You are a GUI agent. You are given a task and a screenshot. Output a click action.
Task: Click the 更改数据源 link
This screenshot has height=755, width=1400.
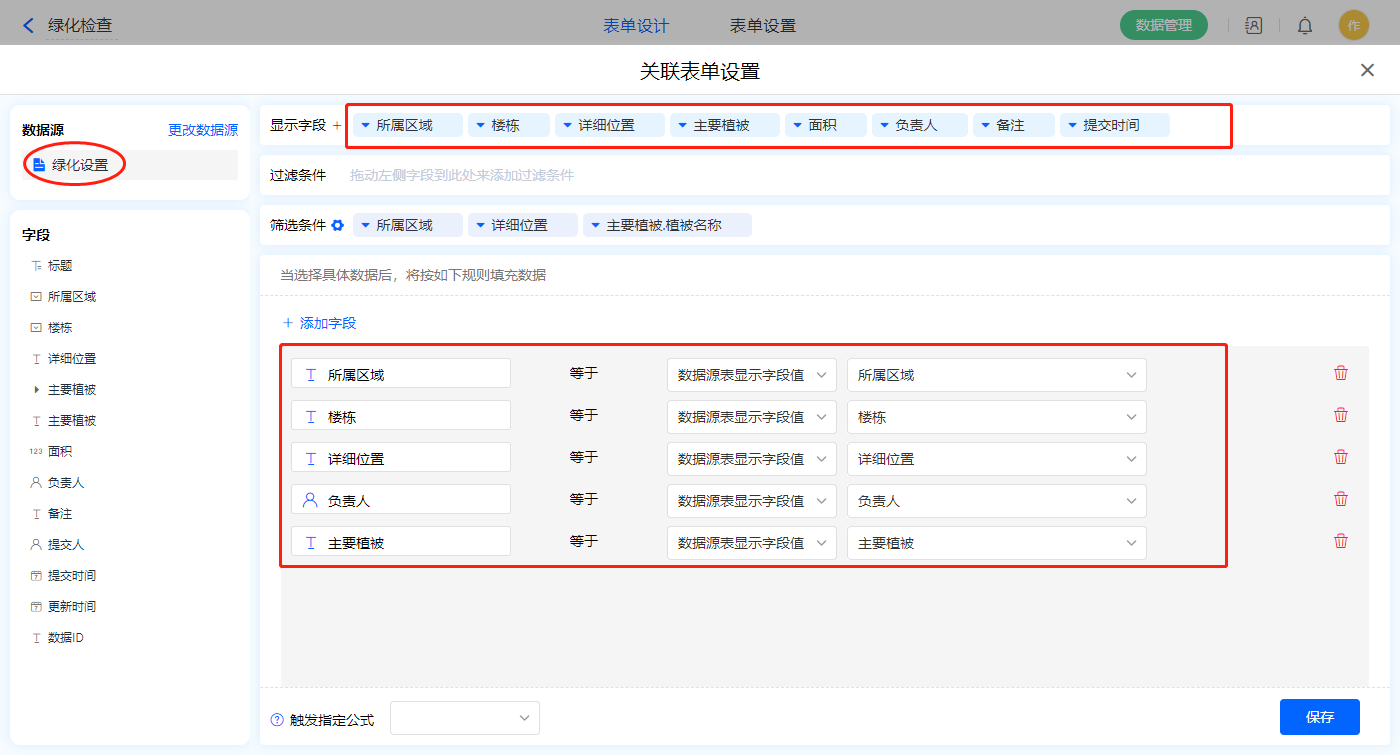tap(203, 130)
